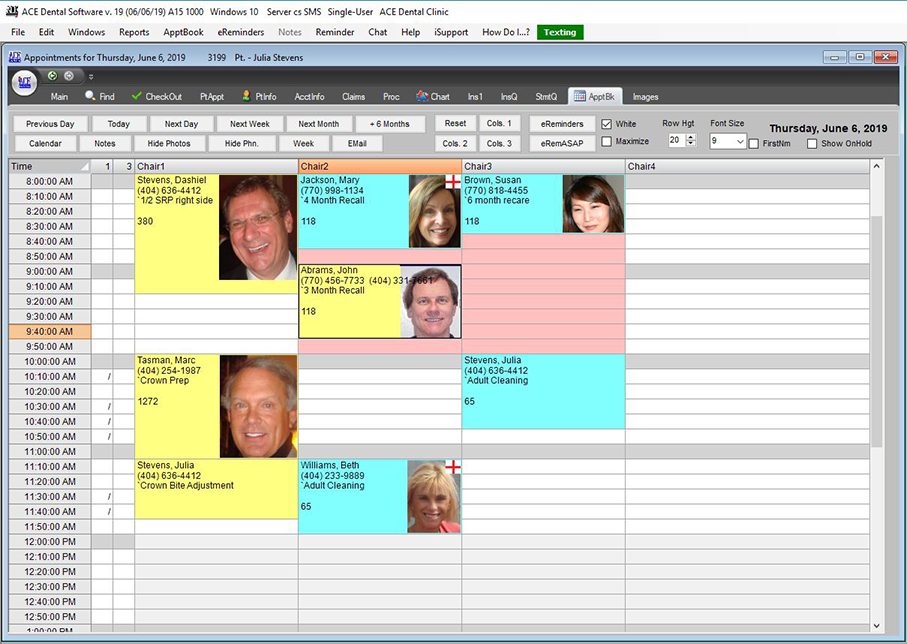Click the Hide Phn. button

tap(242, 143)
